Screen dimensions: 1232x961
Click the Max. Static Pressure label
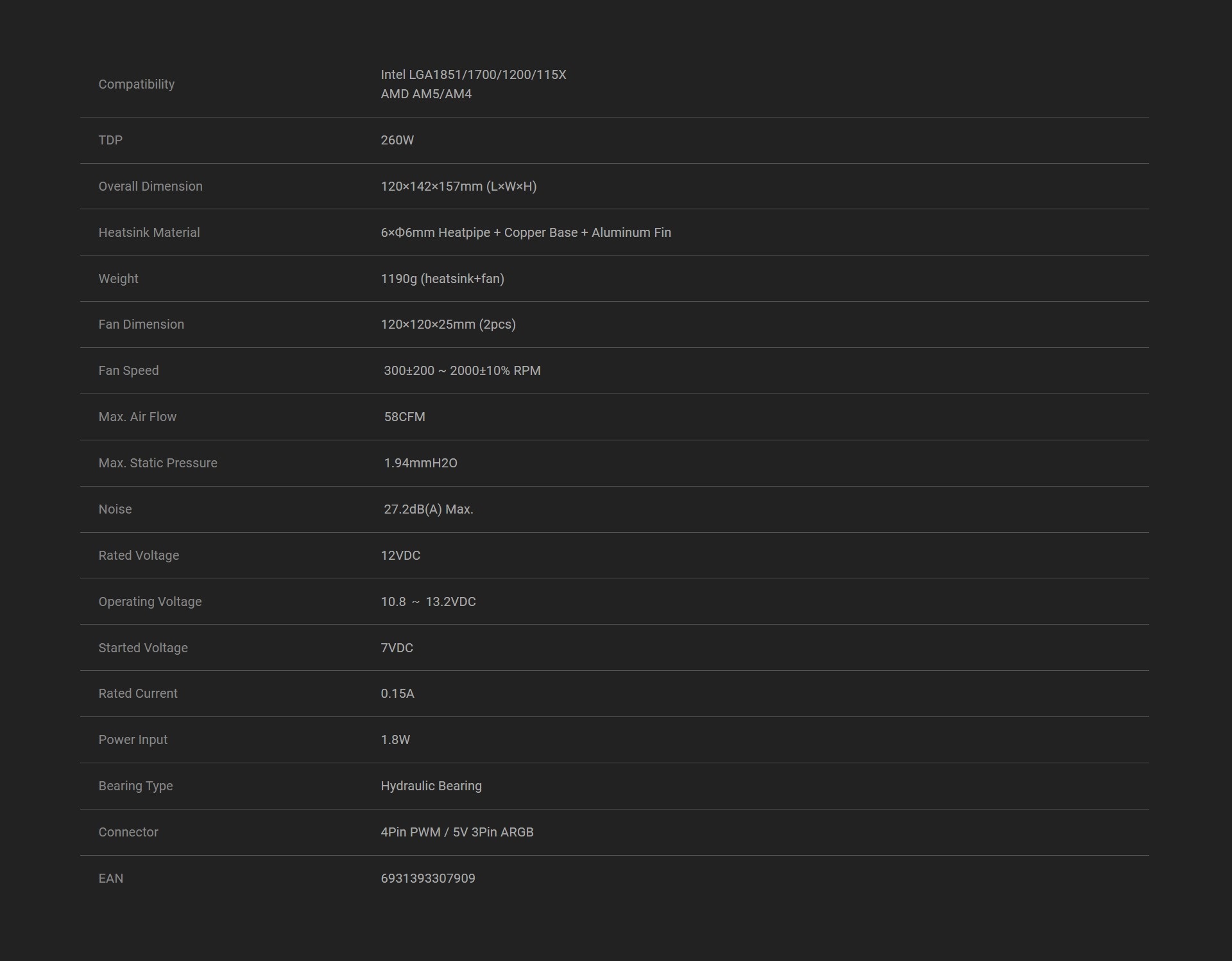pyautogui.click(x=158, y=463)
